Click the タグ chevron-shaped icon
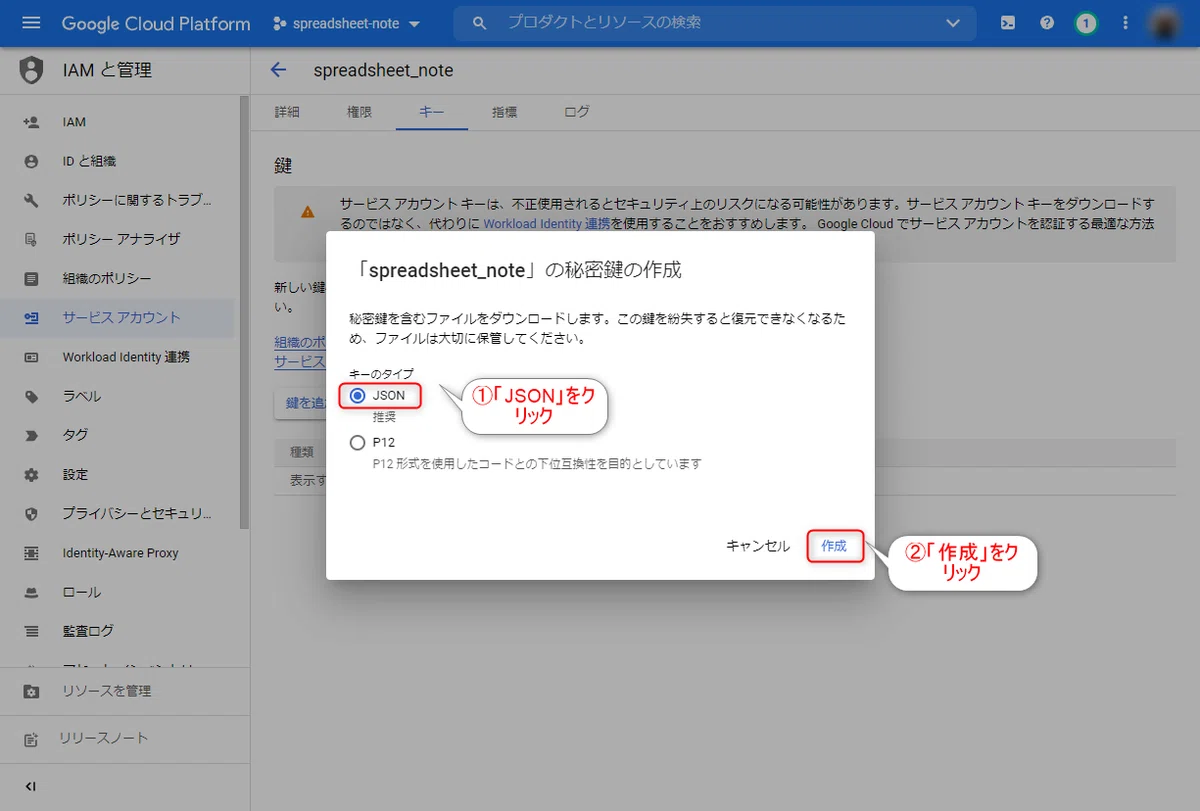This screenshot has width=1200, height=811. click(x=31, y=435)
